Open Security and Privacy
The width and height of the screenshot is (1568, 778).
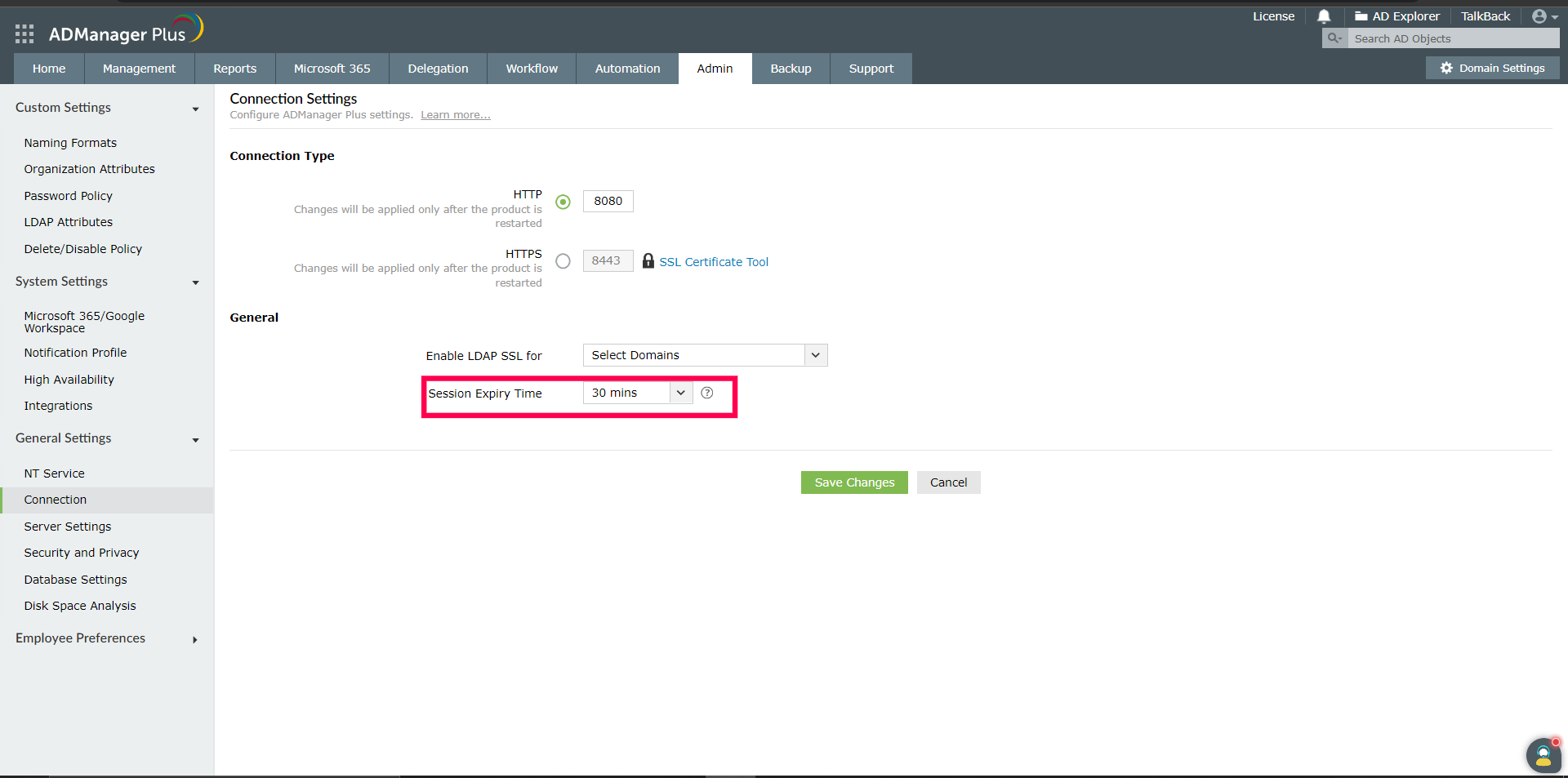coord(81,553)
